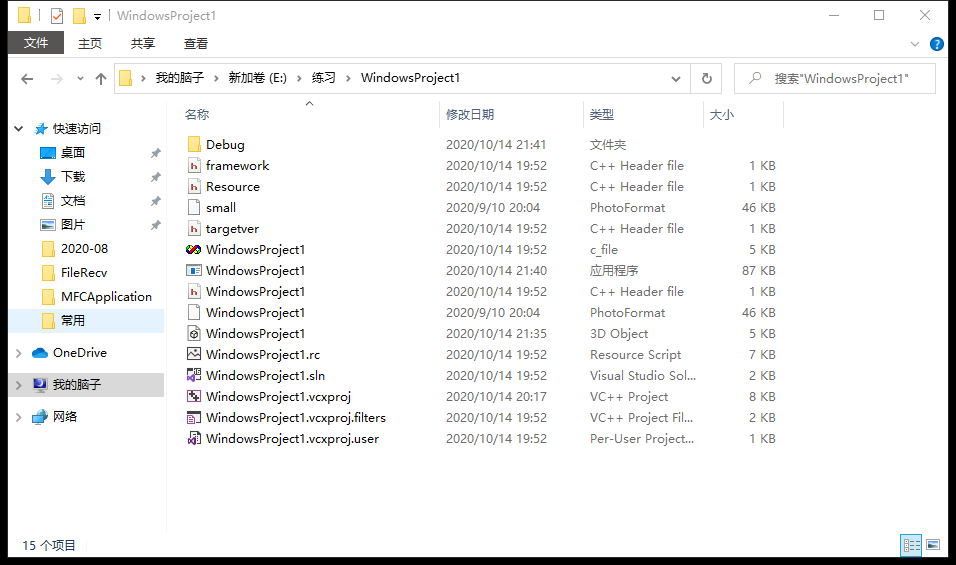The image size is (956, 565).
Task: Open the MFCApplication folder in sidebar
Action: tap(106, 297)
